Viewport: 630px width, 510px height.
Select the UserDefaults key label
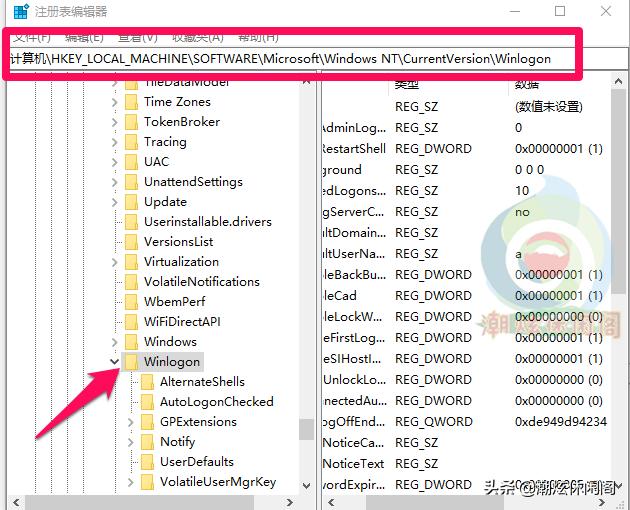pos(196,462)
